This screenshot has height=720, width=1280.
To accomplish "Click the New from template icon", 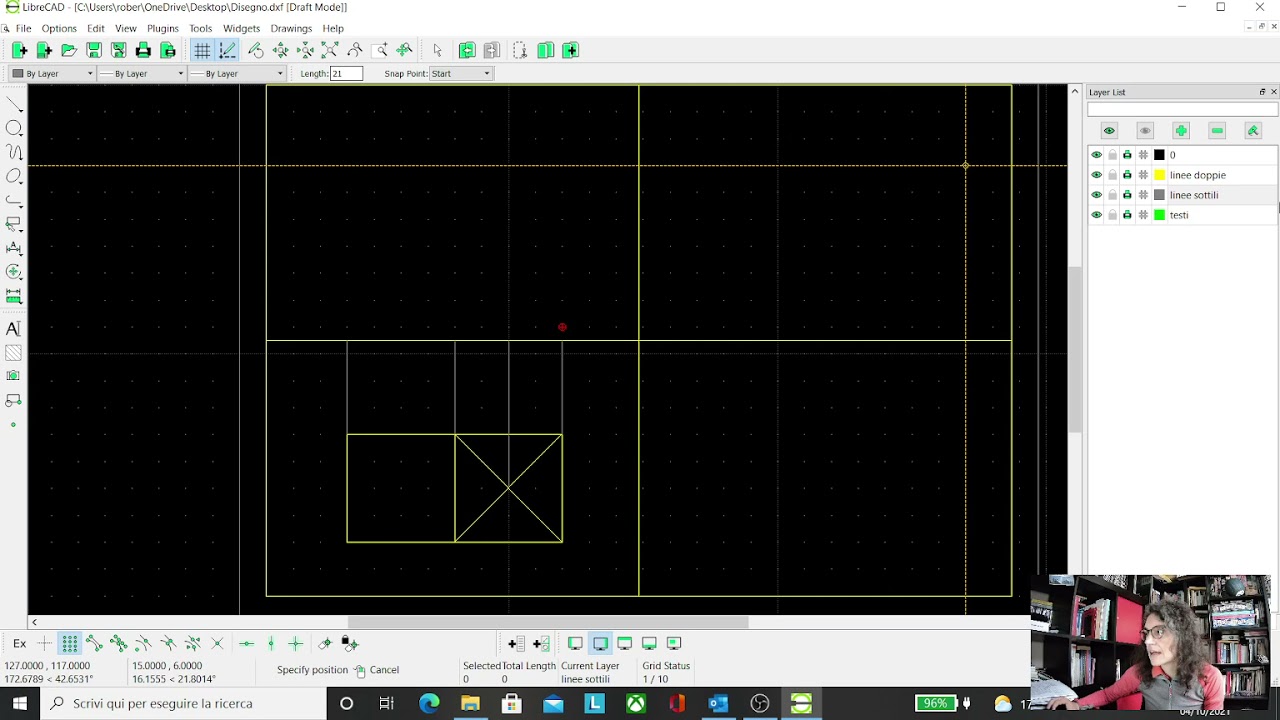I will click(44, 50).
